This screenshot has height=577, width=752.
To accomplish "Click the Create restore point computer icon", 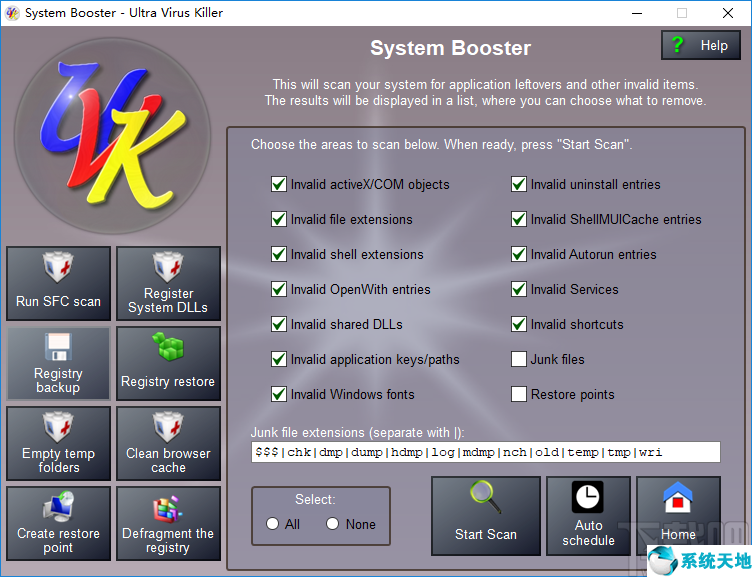I will tap(58, 506).
